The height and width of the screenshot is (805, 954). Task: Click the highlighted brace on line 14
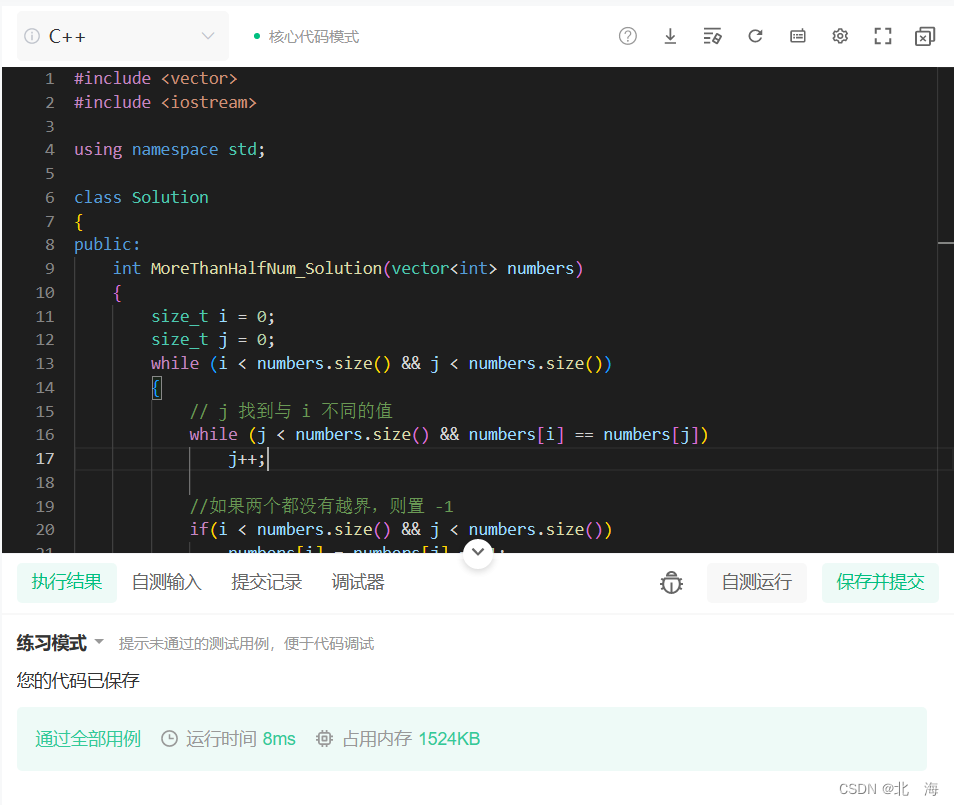tap(156, 388)
